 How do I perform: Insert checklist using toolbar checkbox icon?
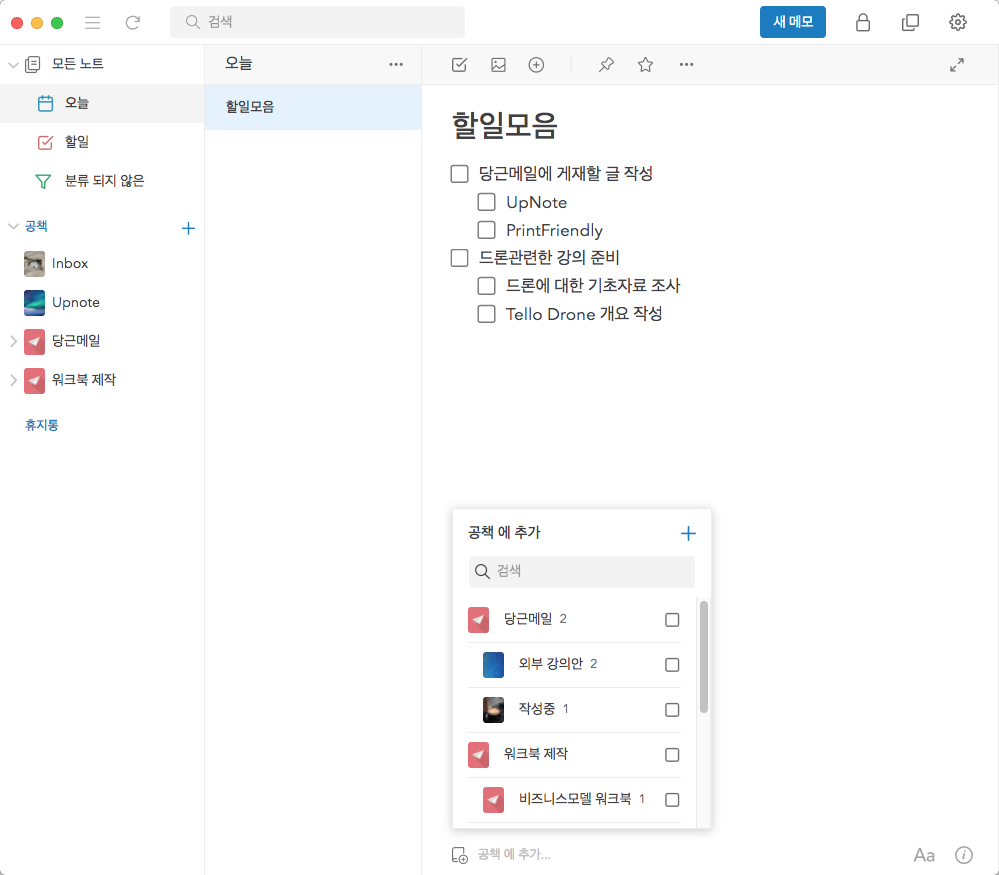(459, 64)
